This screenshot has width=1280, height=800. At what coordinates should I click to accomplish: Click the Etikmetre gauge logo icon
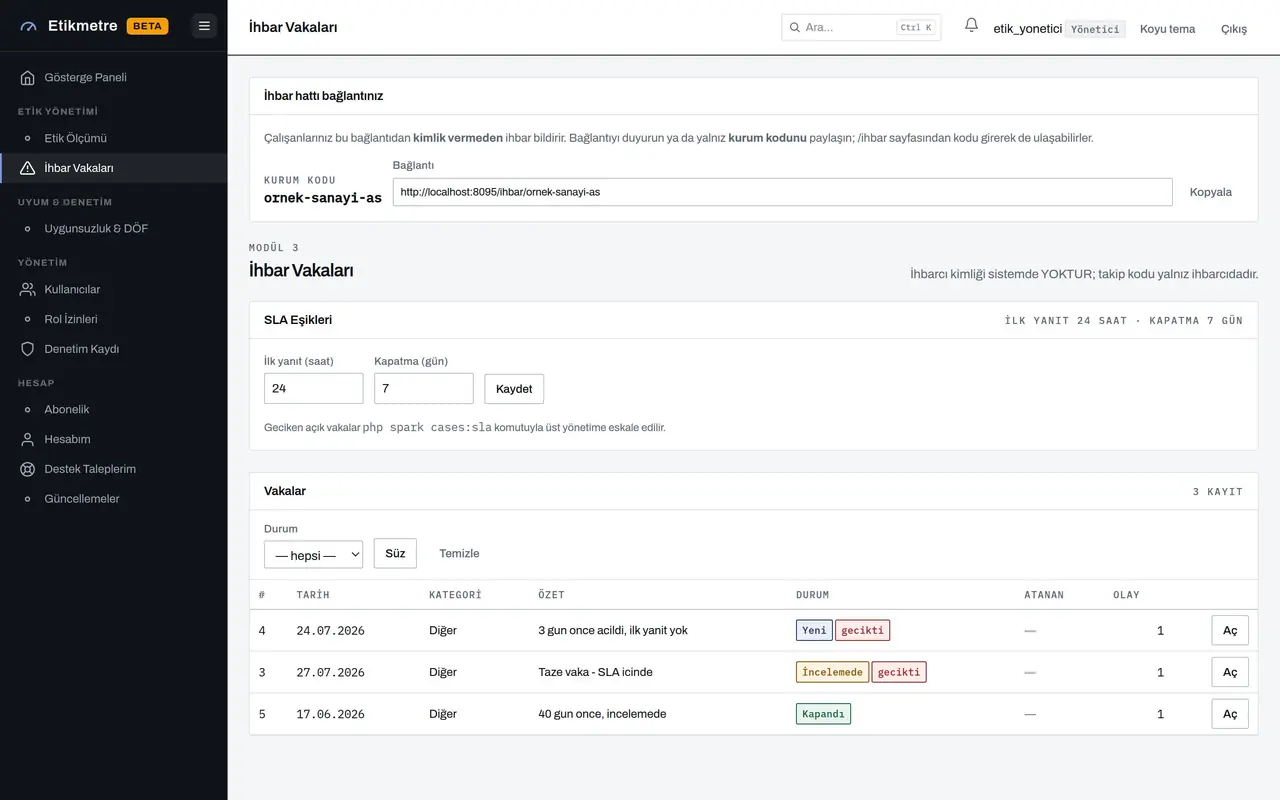28,26
